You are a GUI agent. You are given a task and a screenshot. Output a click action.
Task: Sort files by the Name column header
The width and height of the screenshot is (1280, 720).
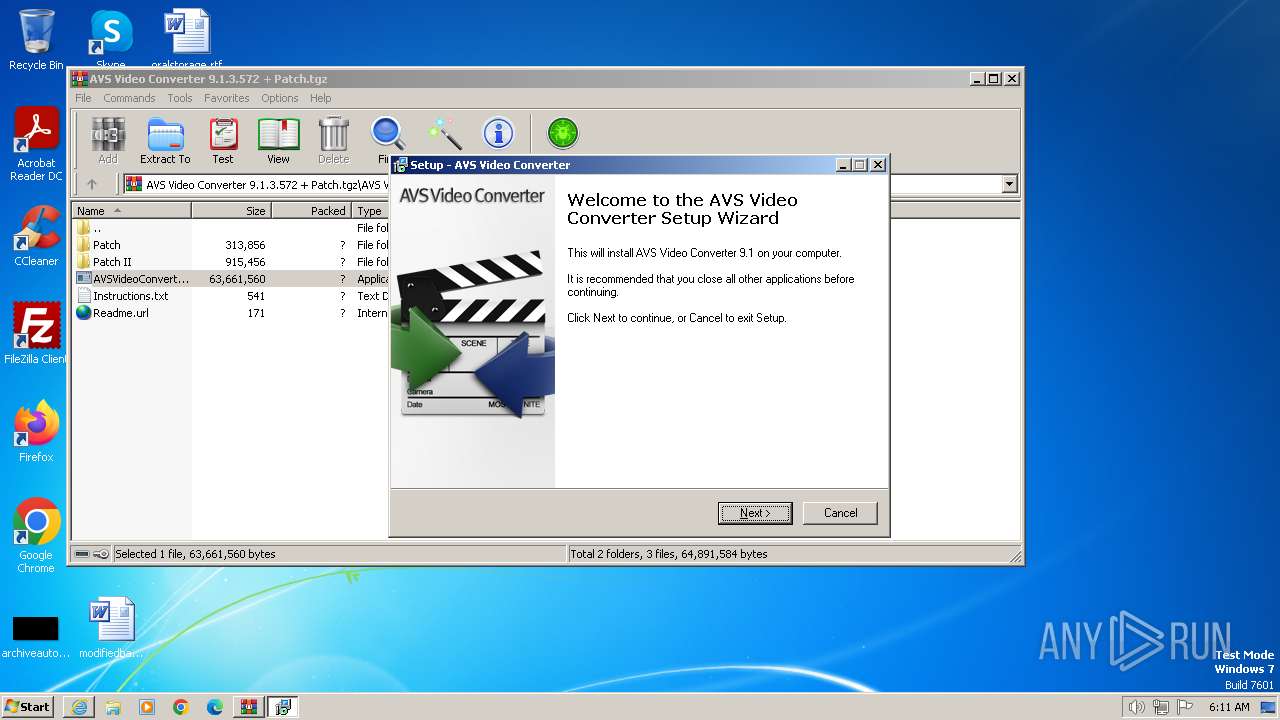(x=131, y=211)
